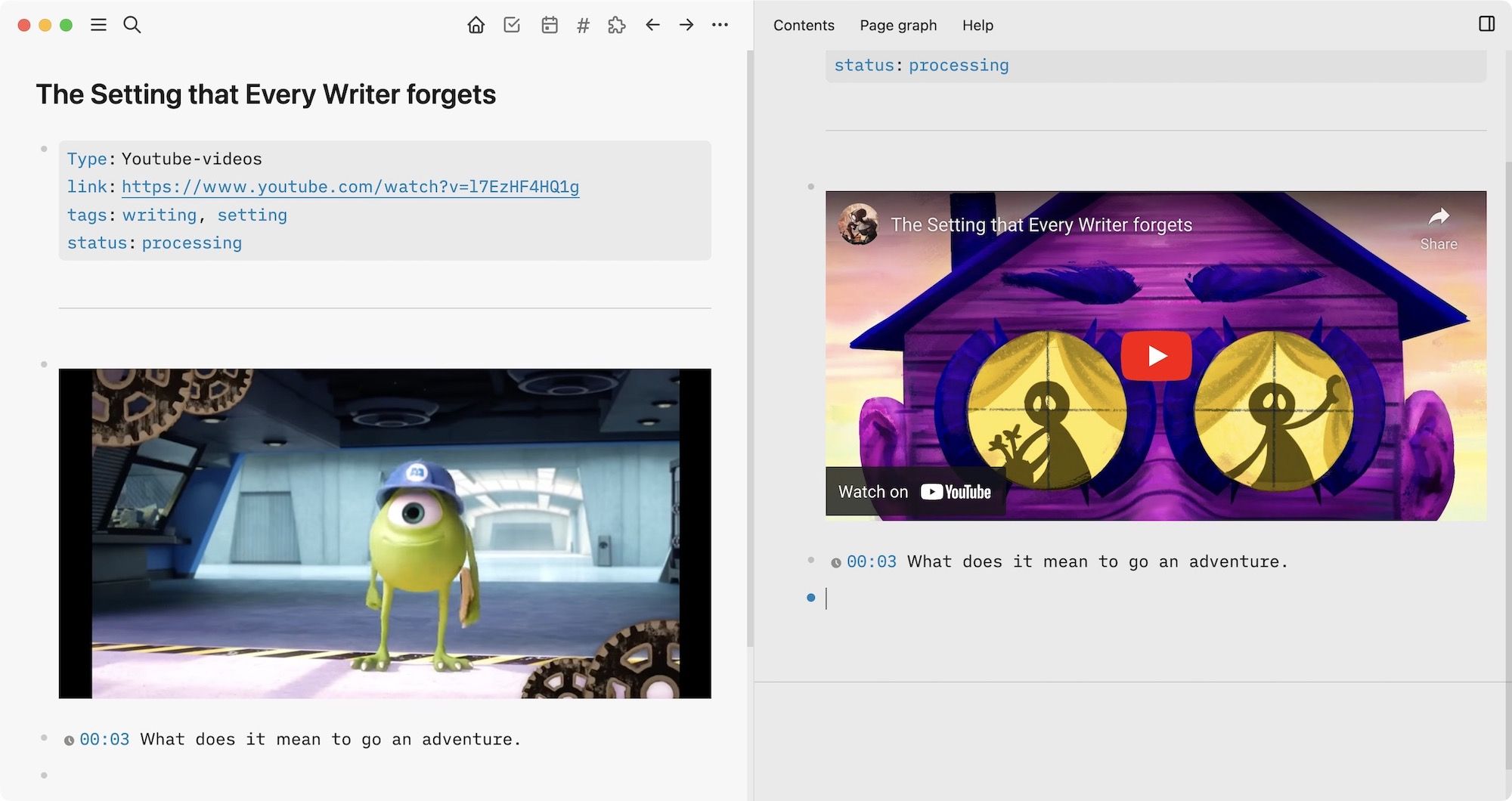Open the three-dot more options menu
Image resolution: width=1512 pixels, height=801 pixels.
point(720,24)
